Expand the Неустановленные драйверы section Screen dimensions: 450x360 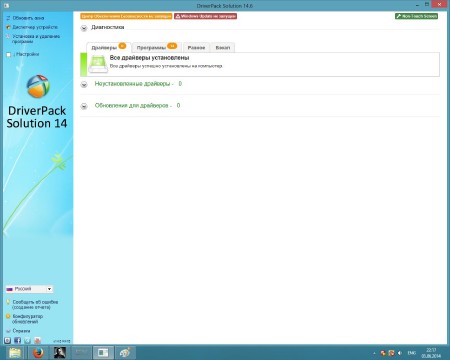click(84, 84)
